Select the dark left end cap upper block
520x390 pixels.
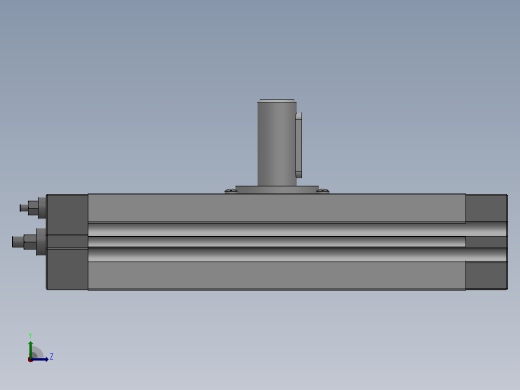[x=68, y=214]
